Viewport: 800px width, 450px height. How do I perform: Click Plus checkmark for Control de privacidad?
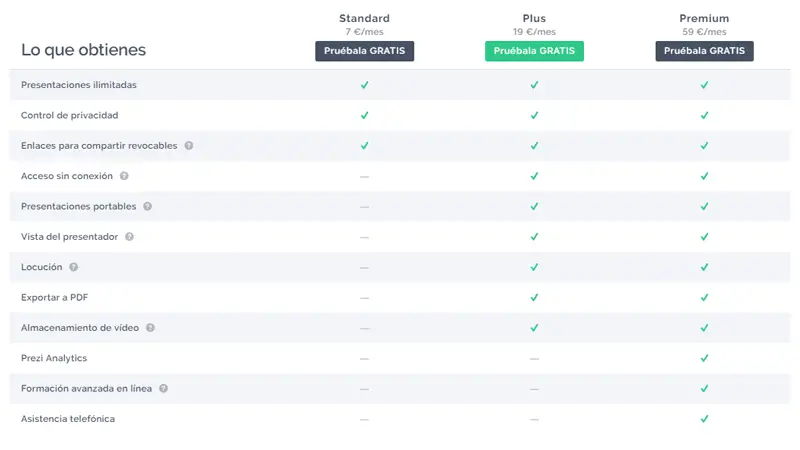coord(534,115)
